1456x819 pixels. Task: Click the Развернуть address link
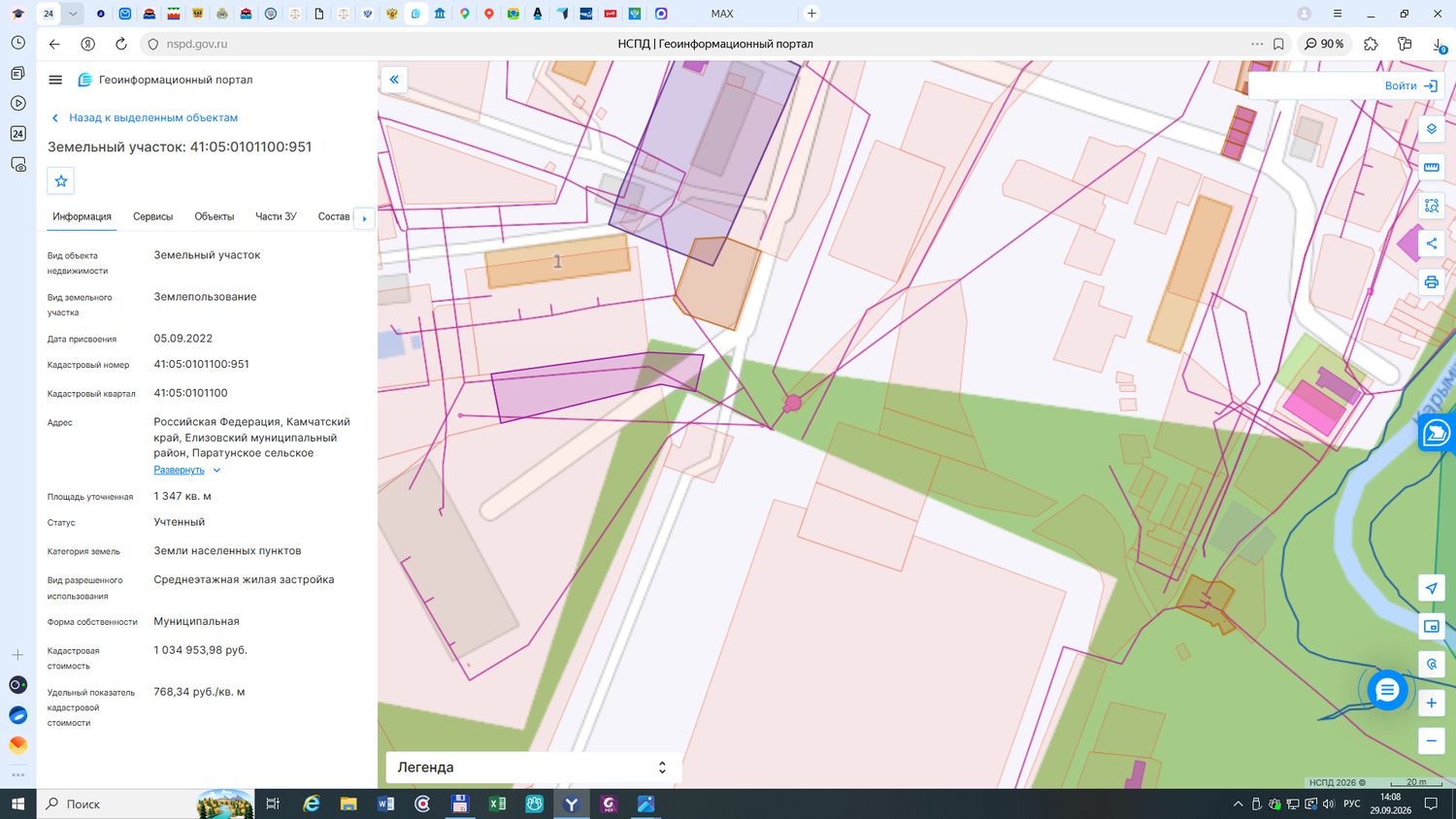pos(179,470)
